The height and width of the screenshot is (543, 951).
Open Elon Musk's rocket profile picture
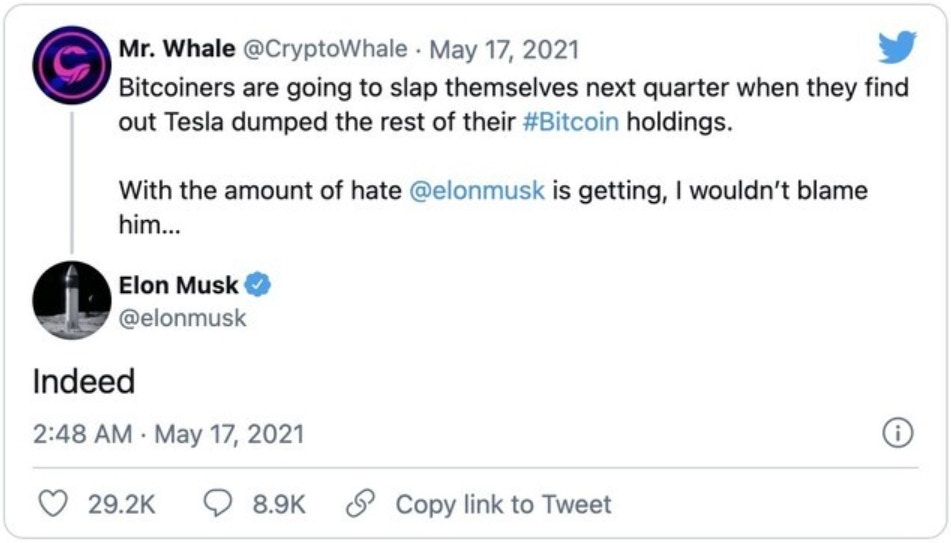click(70, 300)
